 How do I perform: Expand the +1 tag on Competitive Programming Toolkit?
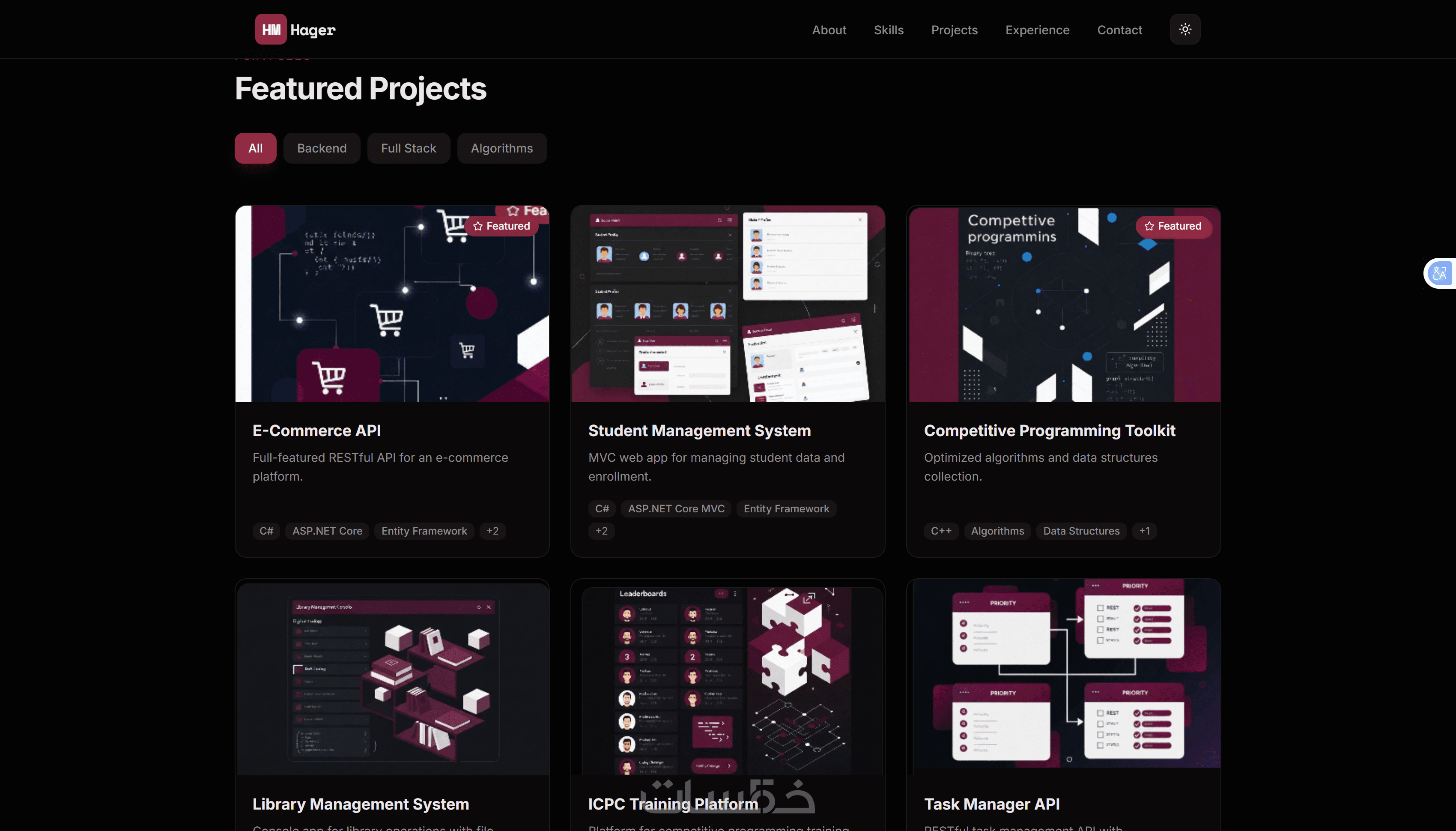(1144, 531)
